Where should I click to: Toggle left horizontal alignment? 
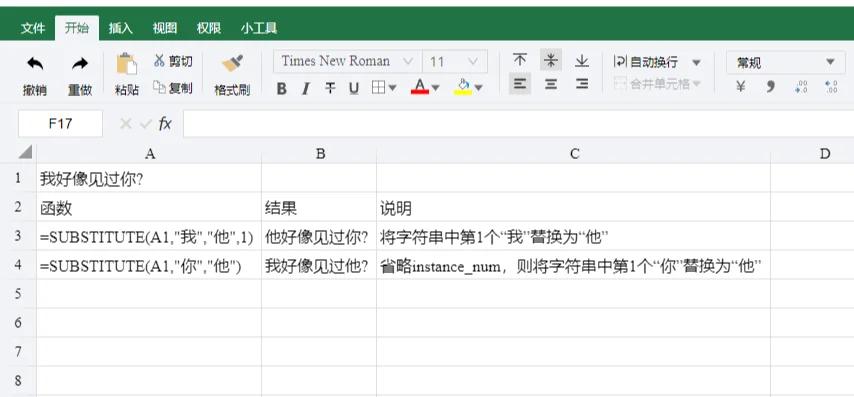[520, 84]
